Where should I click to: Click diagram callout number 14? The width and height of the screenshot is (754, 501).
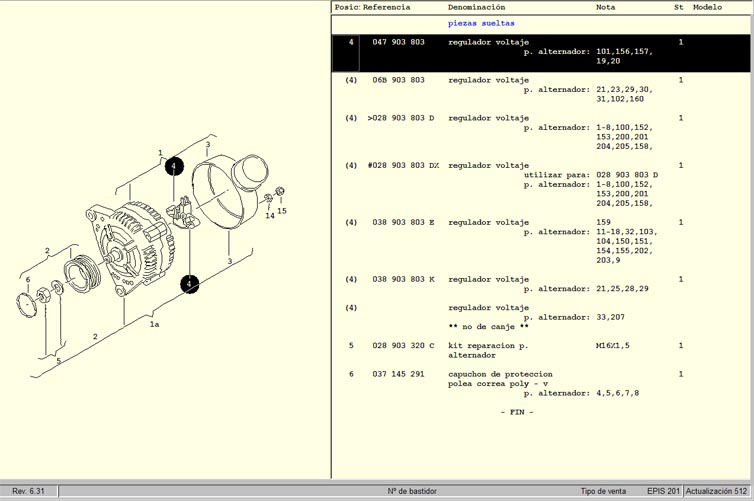click(270, 216)
